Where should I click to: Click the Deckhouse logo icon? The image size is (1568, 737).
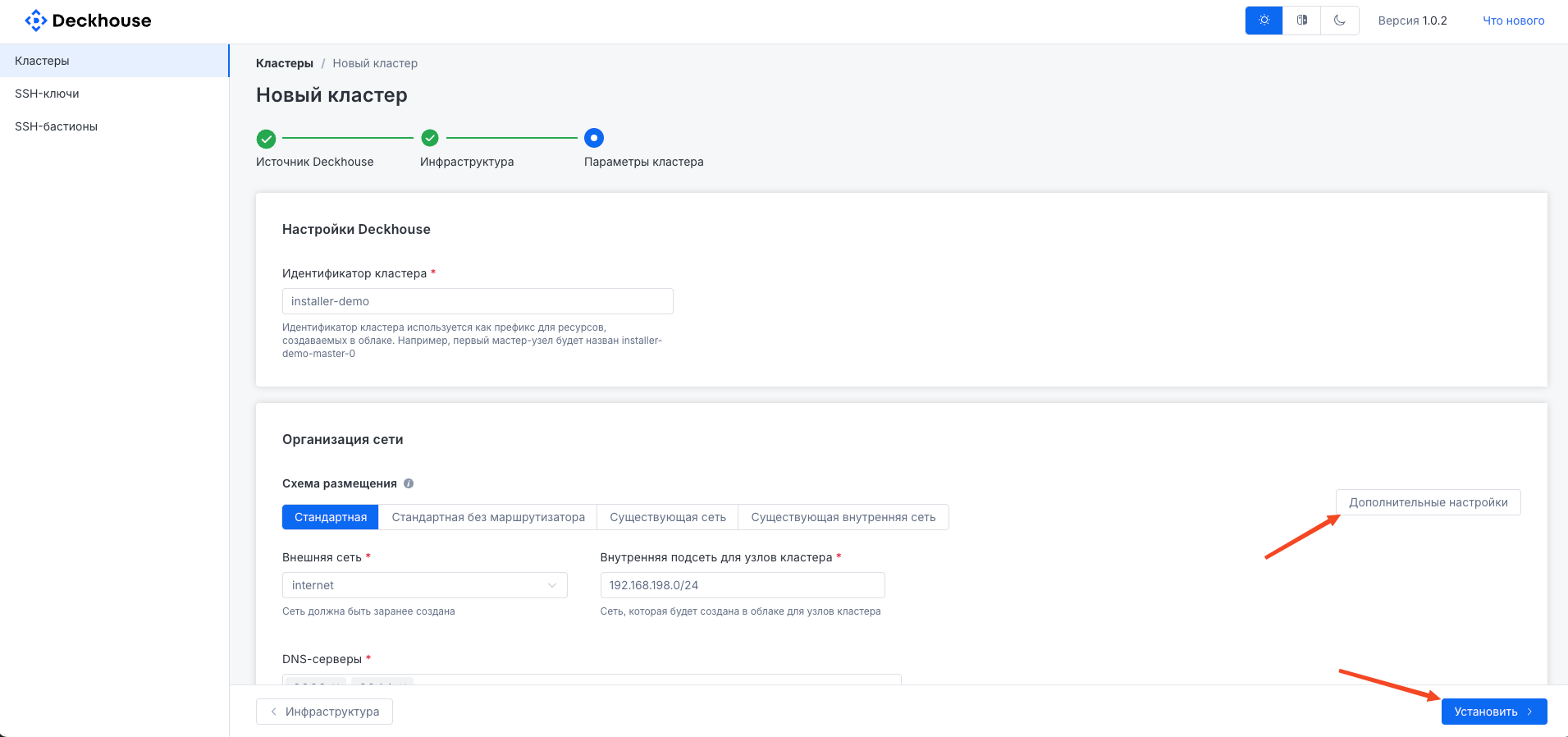[x=36, y=21]
